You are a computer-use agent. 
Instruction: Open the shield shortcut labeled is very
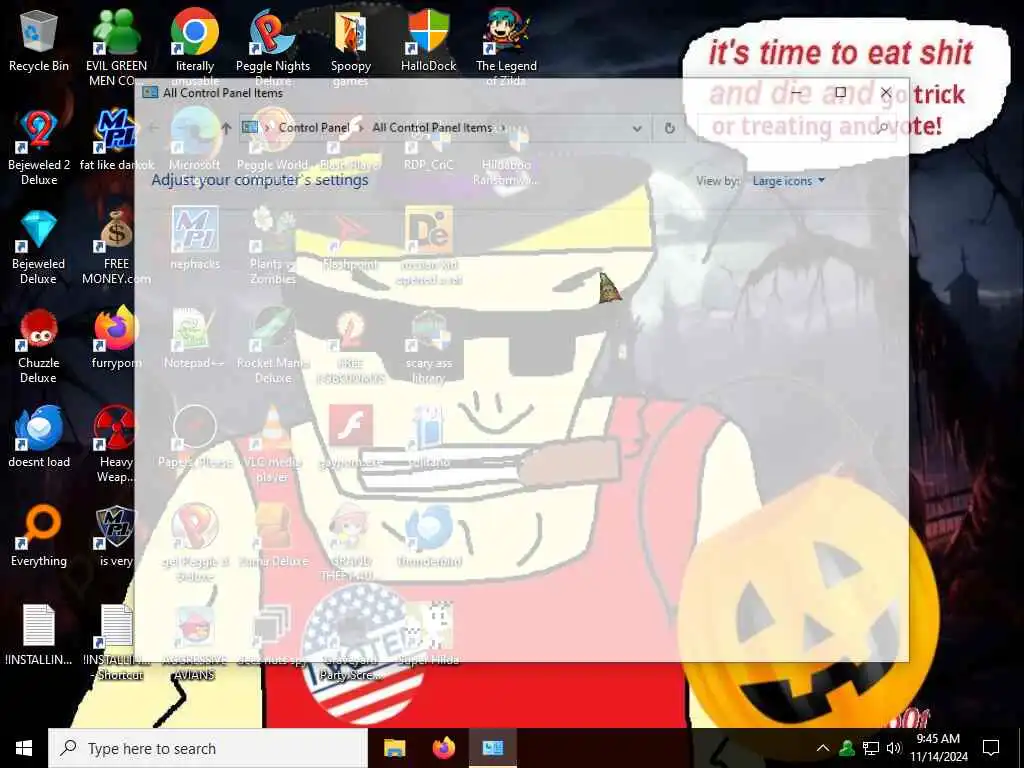click(x=116, y=537)
